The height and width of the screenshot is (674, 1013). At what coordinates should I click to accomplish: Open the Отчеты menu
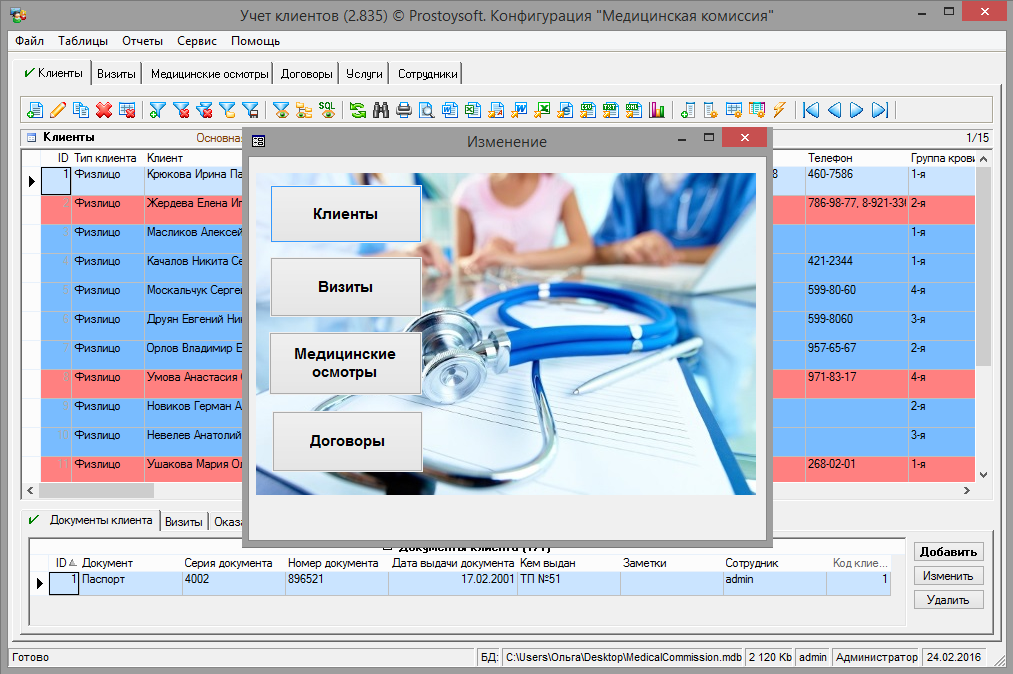(142, 41)
